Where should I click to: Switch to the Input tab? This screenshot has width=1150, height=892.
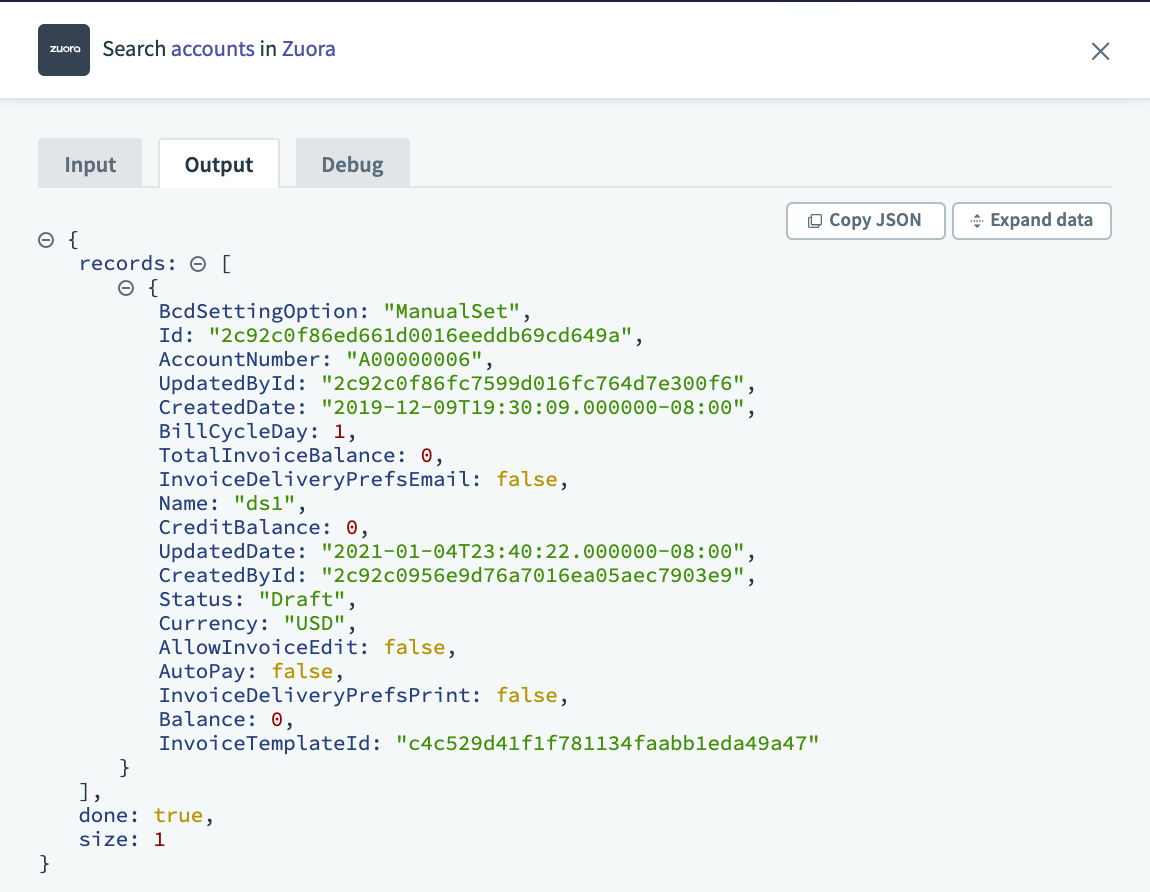pos(89,164)
